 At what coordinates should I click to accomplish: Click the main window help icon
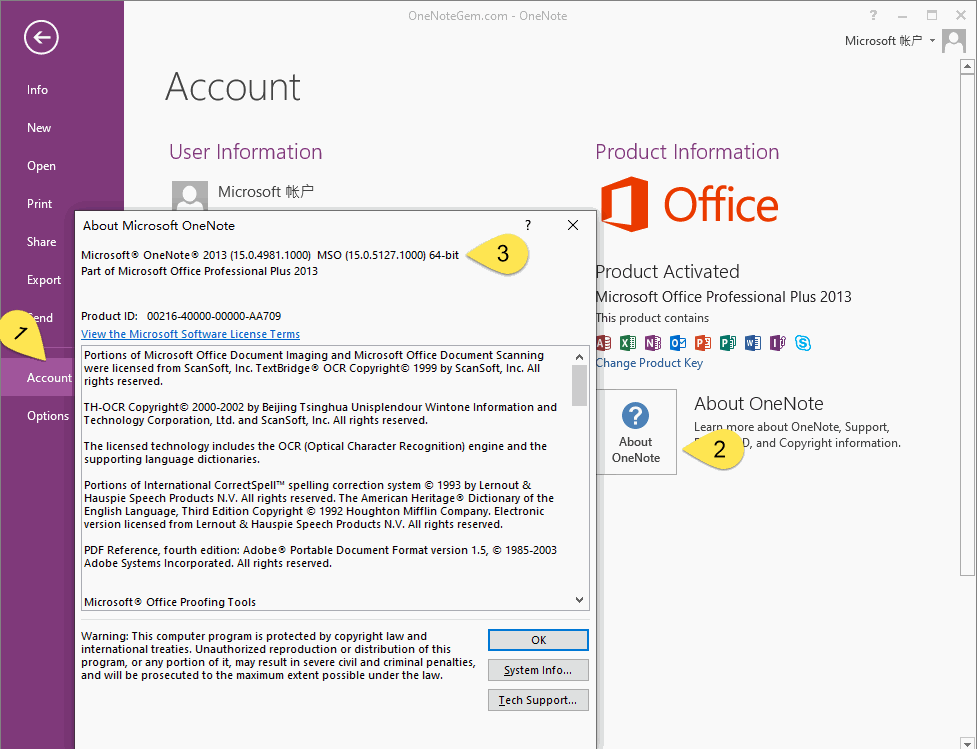873,15
